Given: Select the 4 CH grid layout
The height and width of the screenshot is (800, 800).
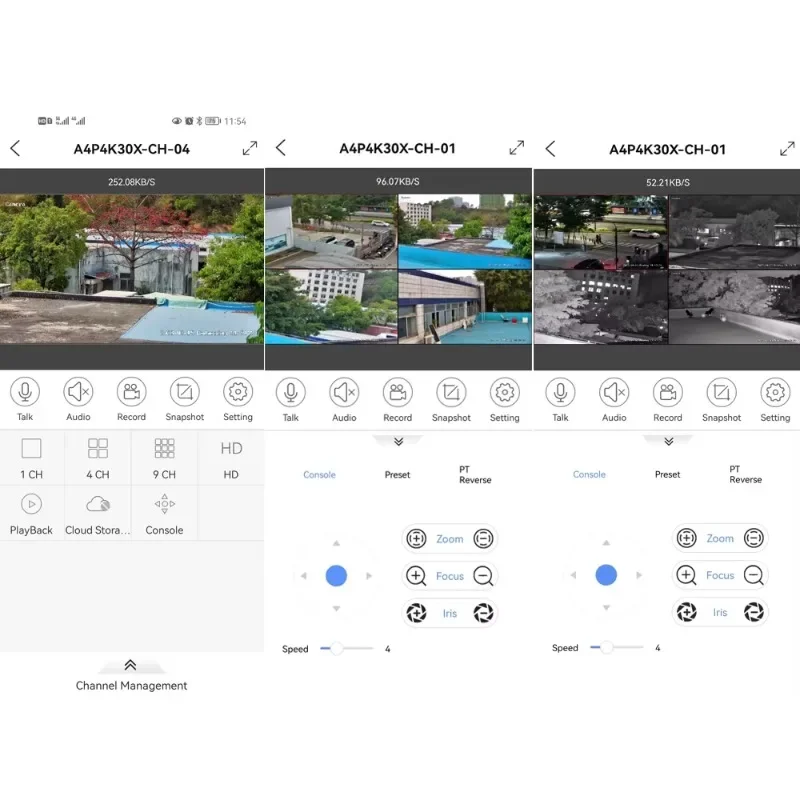Looking at the screenshot, I should click(x=98, y=458).
